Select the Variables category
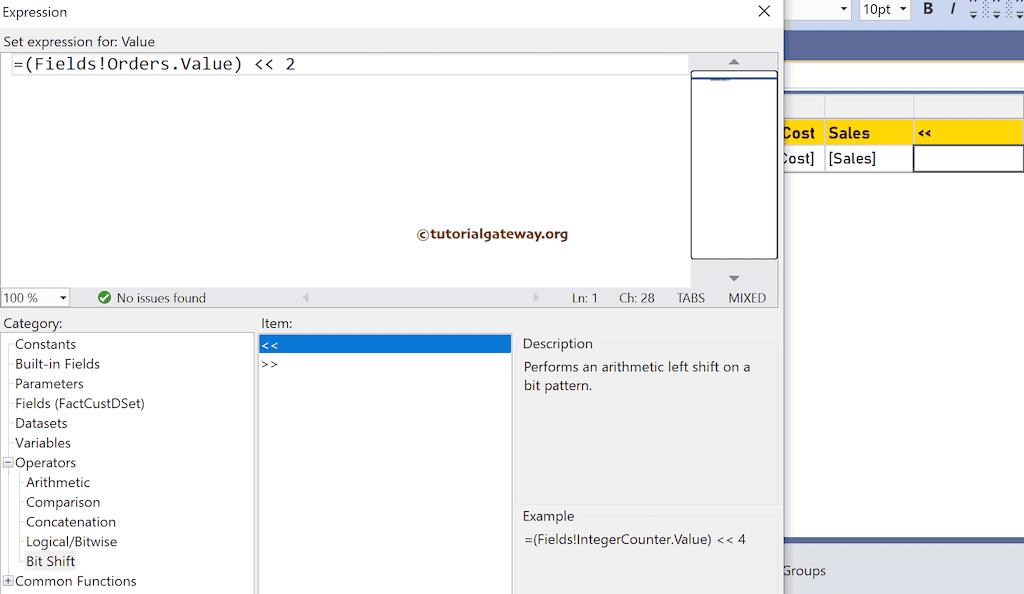This screenshot has width=1024, height=594. pyautogui.click(x=42, y=443)
